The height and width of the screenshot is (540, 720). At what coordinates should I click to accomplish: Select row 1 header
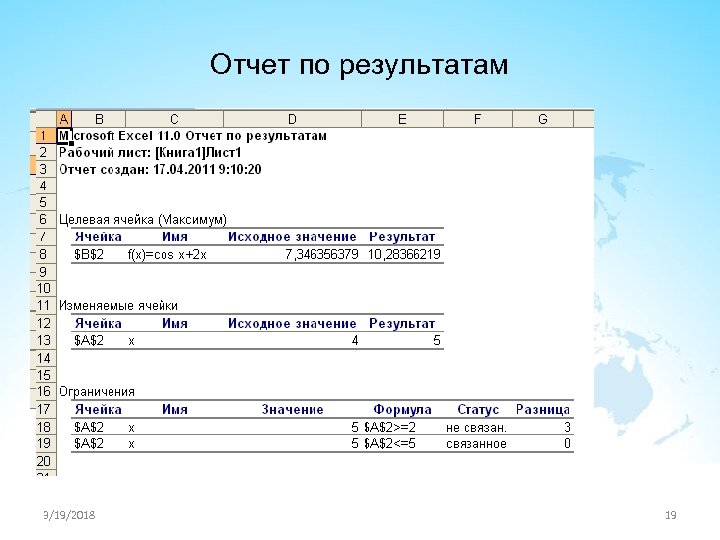(x=44, y=136)
